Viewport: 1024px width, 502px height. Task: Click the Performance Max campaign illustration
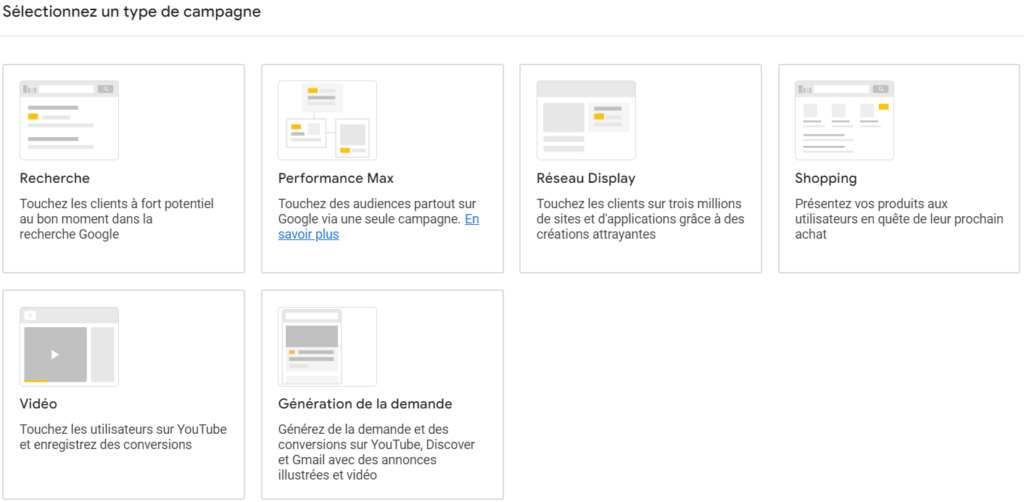click(327, 120)
